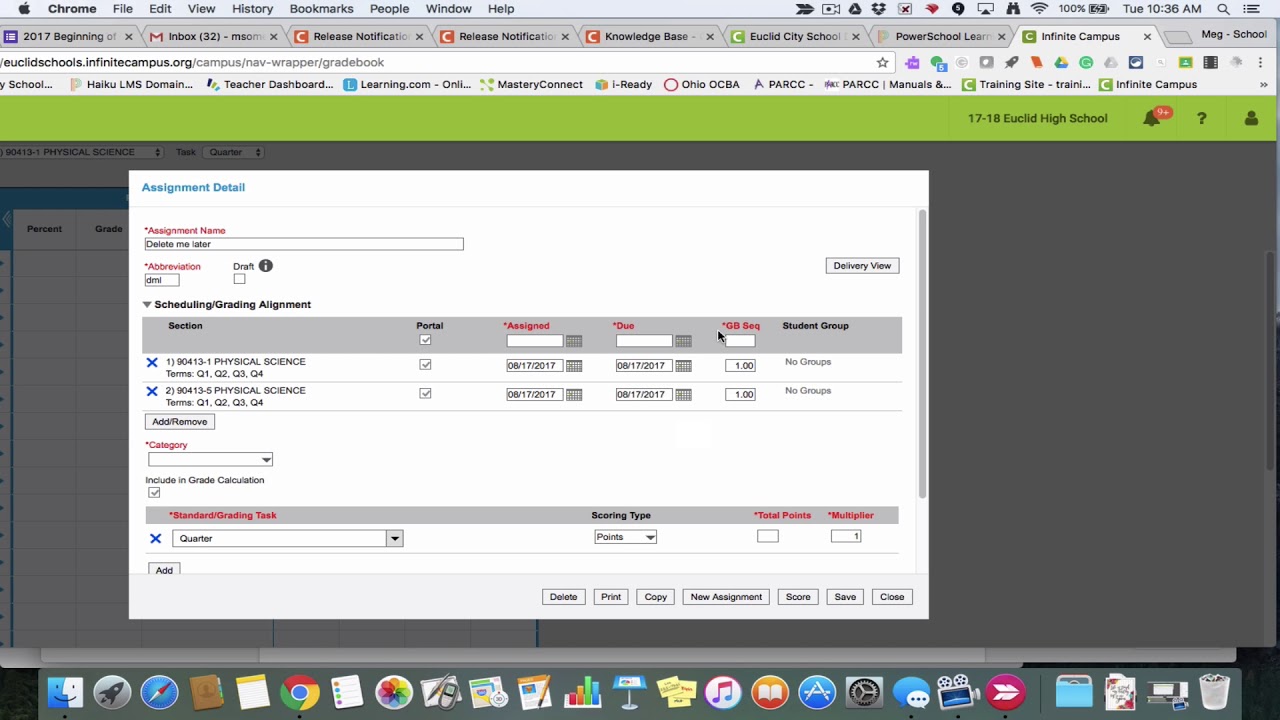Click the Add/Remove sections button
The width and height of the screenshot is (1280, 720).
(180, 422)
